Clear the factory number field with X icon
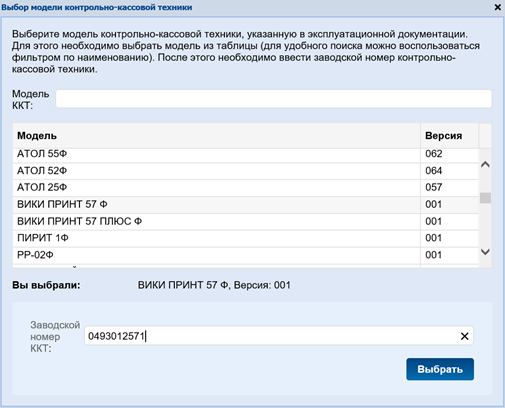Screen dimensions: 505x408 [x=464, y=336]
